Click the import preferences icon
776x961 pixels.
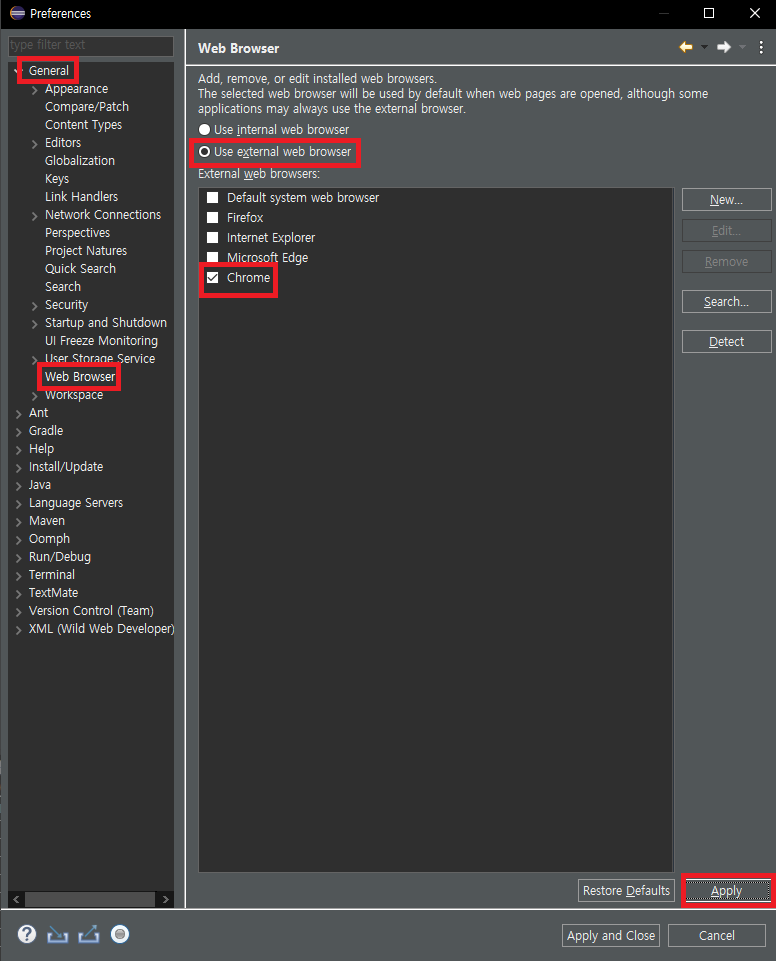tap(58, 934)
